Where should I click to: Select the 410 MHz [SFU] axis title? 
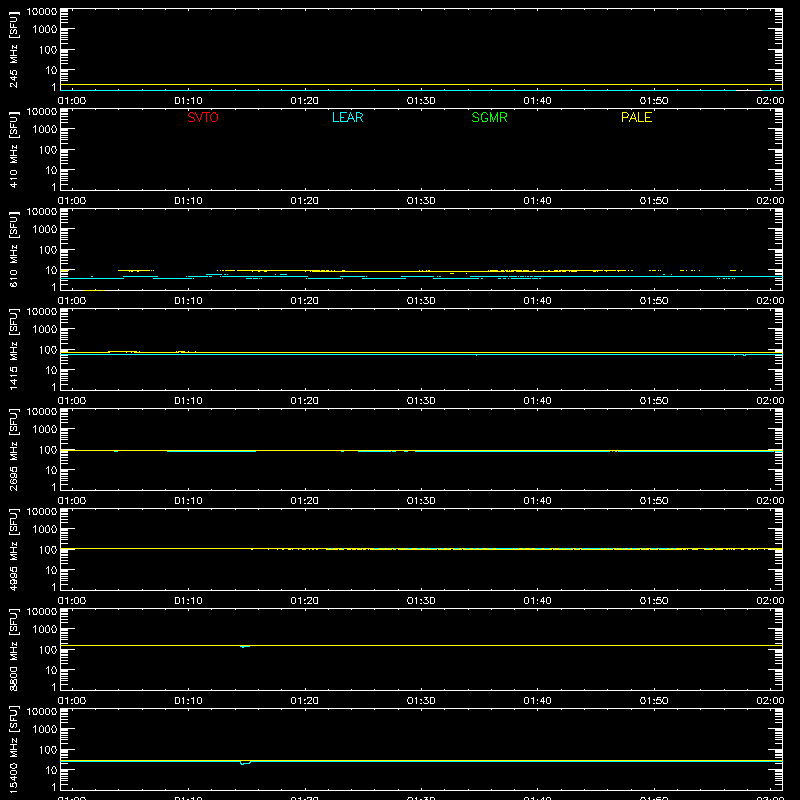point(13,149)
